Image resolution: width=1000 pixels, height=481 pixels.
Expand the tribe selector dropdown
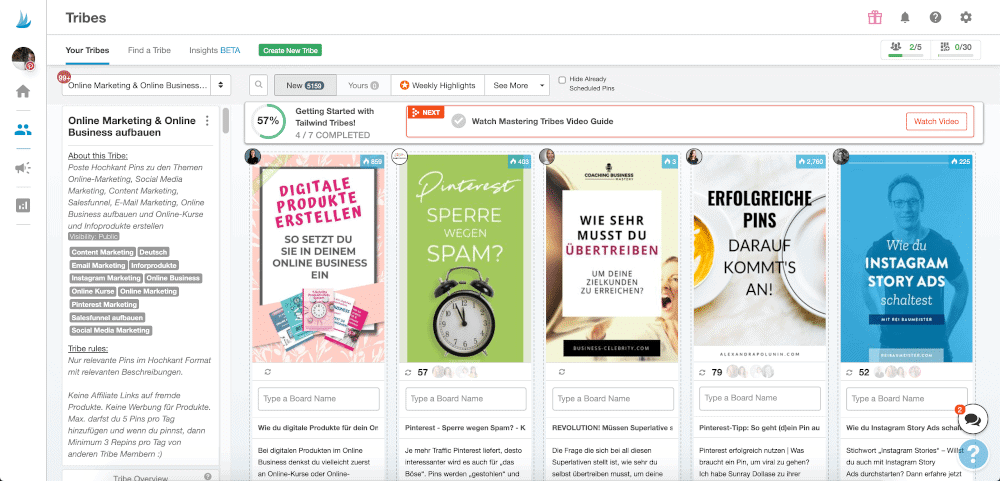[146, 86]
